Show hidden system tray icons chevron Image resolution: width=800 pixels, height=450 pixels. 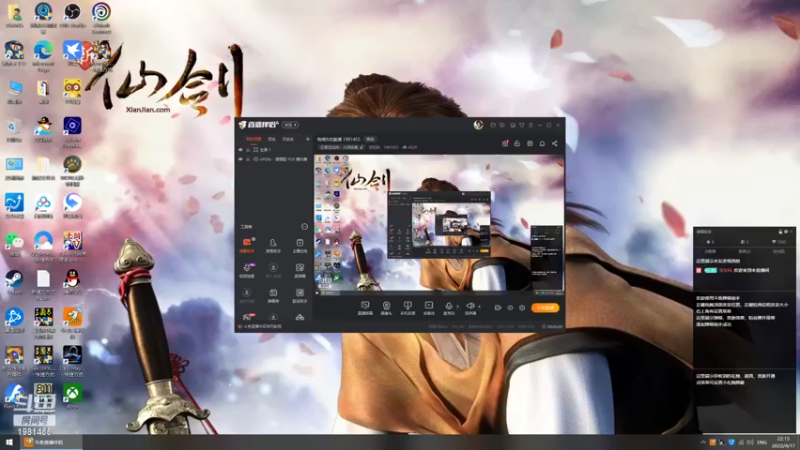tap(703, 442)
